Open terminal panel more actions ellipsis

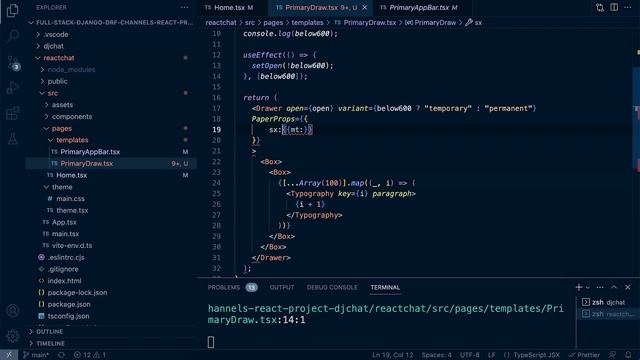point(600,287)
